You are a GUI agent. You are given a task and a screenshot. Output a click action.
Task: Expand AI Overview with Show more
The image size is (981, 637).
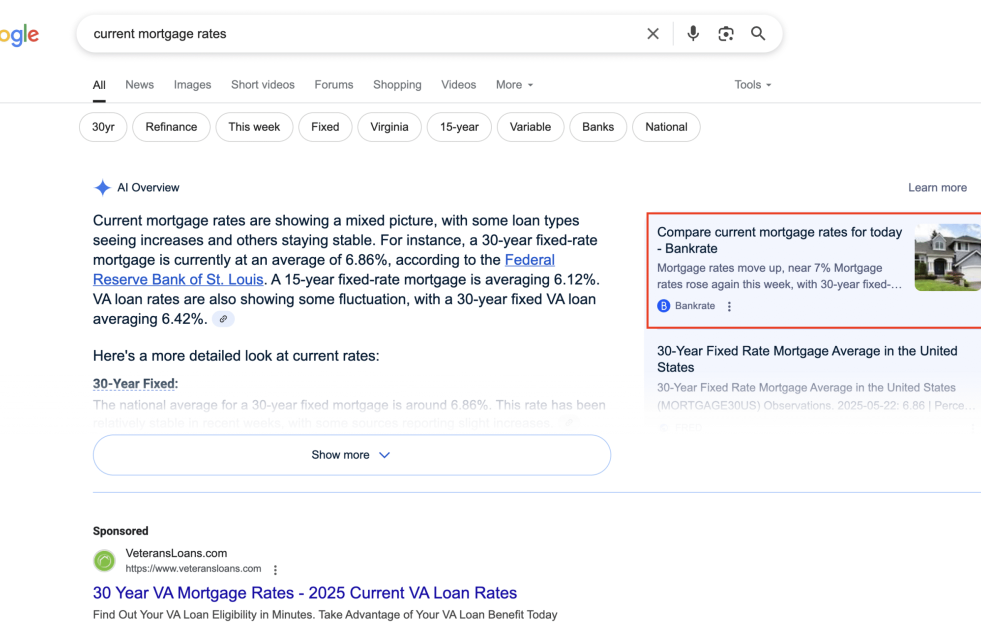click(351, 455)
